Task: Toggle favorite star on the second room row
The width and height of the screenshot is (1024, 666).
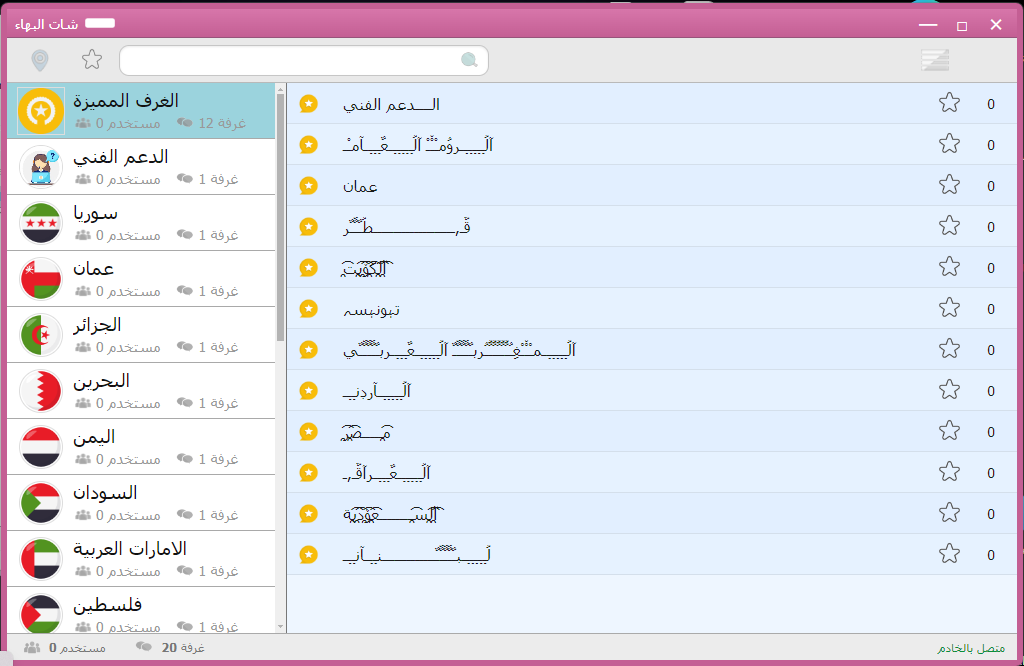Action: coord(949,144)
